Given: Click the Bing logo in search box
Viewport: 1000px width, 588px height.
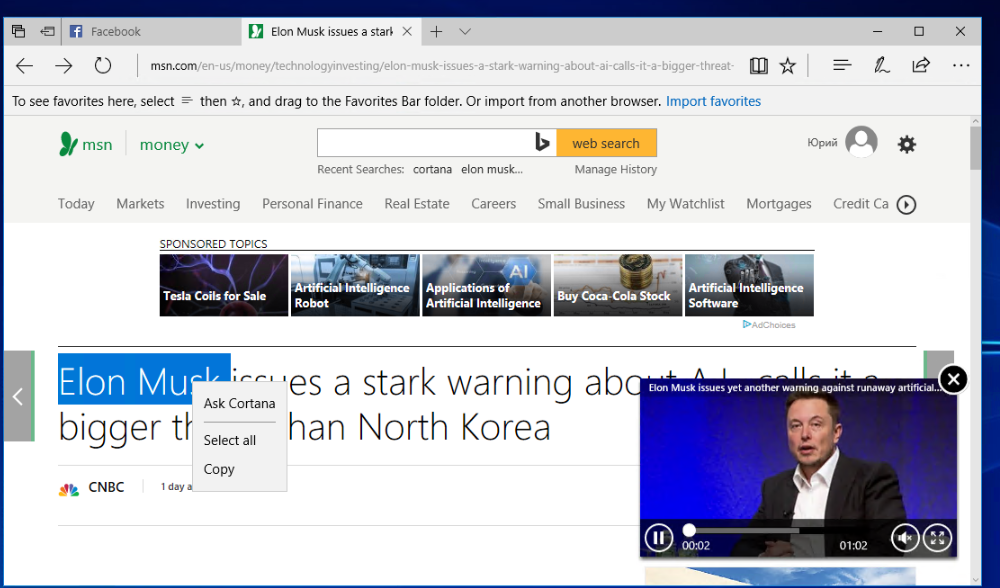Looking at the screenshot, I should 542,143.
